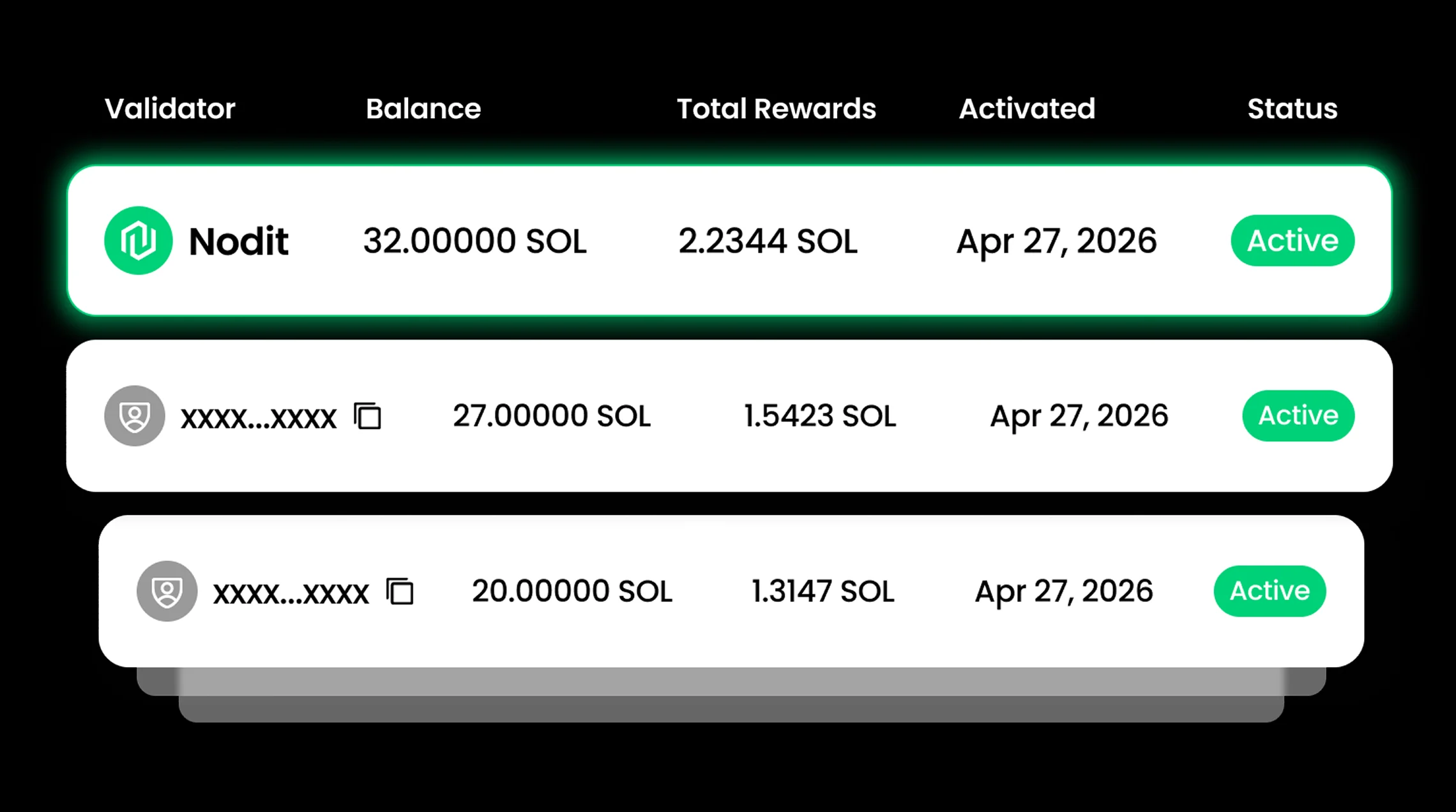Select the 2.2344 SOL total rewards value
The height and width of the screenshot is (812, 1456).
(768, 241)
